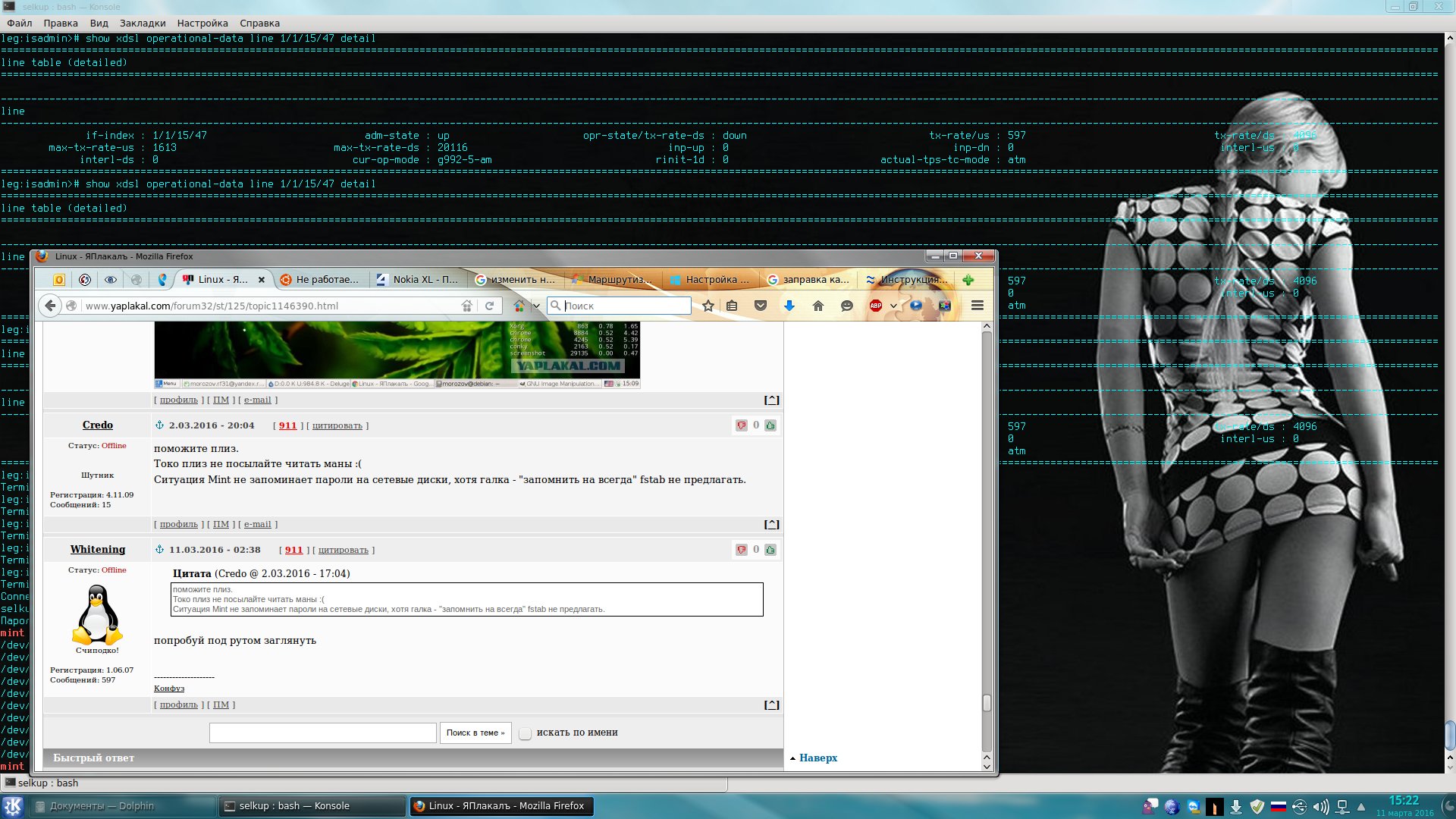The height and width of the screenshot is (819, 1456).
Task: Open the Вид menu in Konsole
Action: [99, 24]
